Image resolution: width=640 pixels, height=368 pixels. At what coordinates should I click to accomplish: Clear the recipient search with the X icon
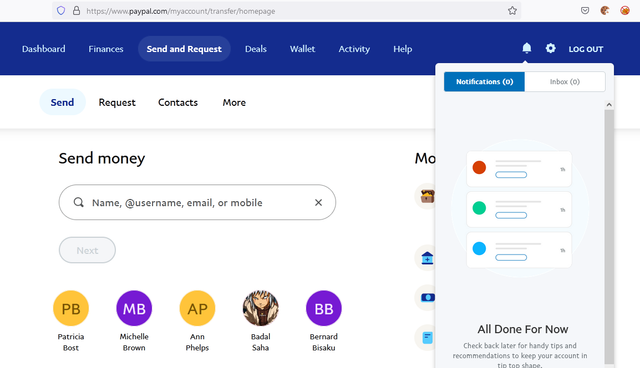click(x=318, y=202)
